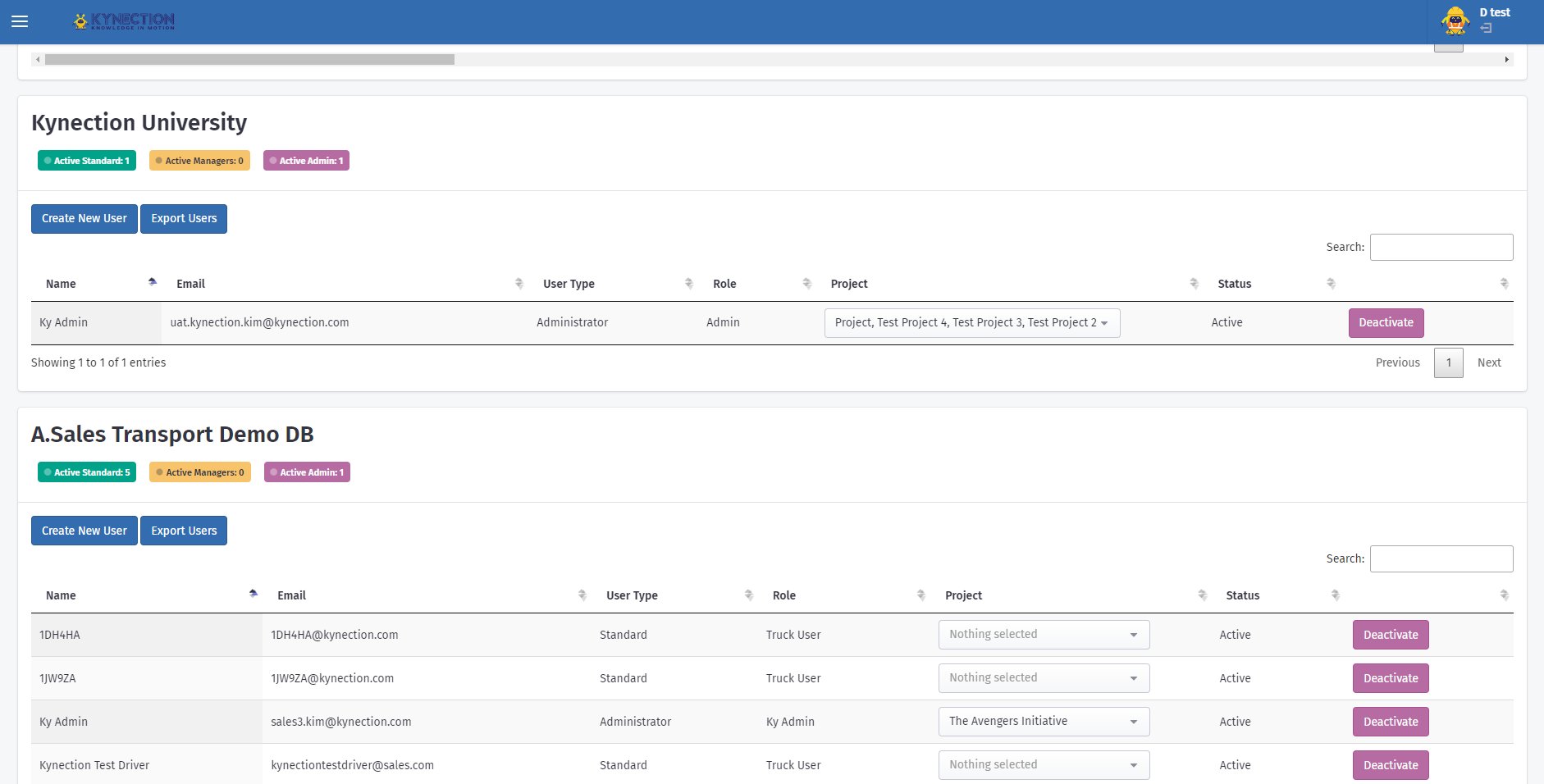Click the logout icon under D test
The width and height of the screenshot is (1544, 784).
click(x=1486, y=28)
